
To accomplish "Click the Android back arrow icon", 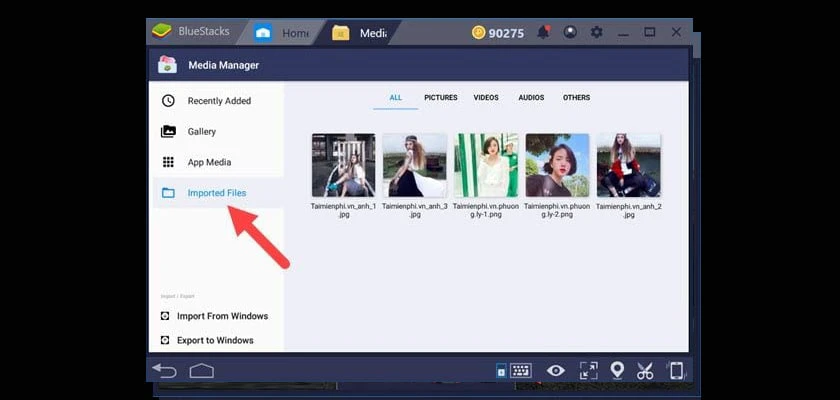I will 164,371.
